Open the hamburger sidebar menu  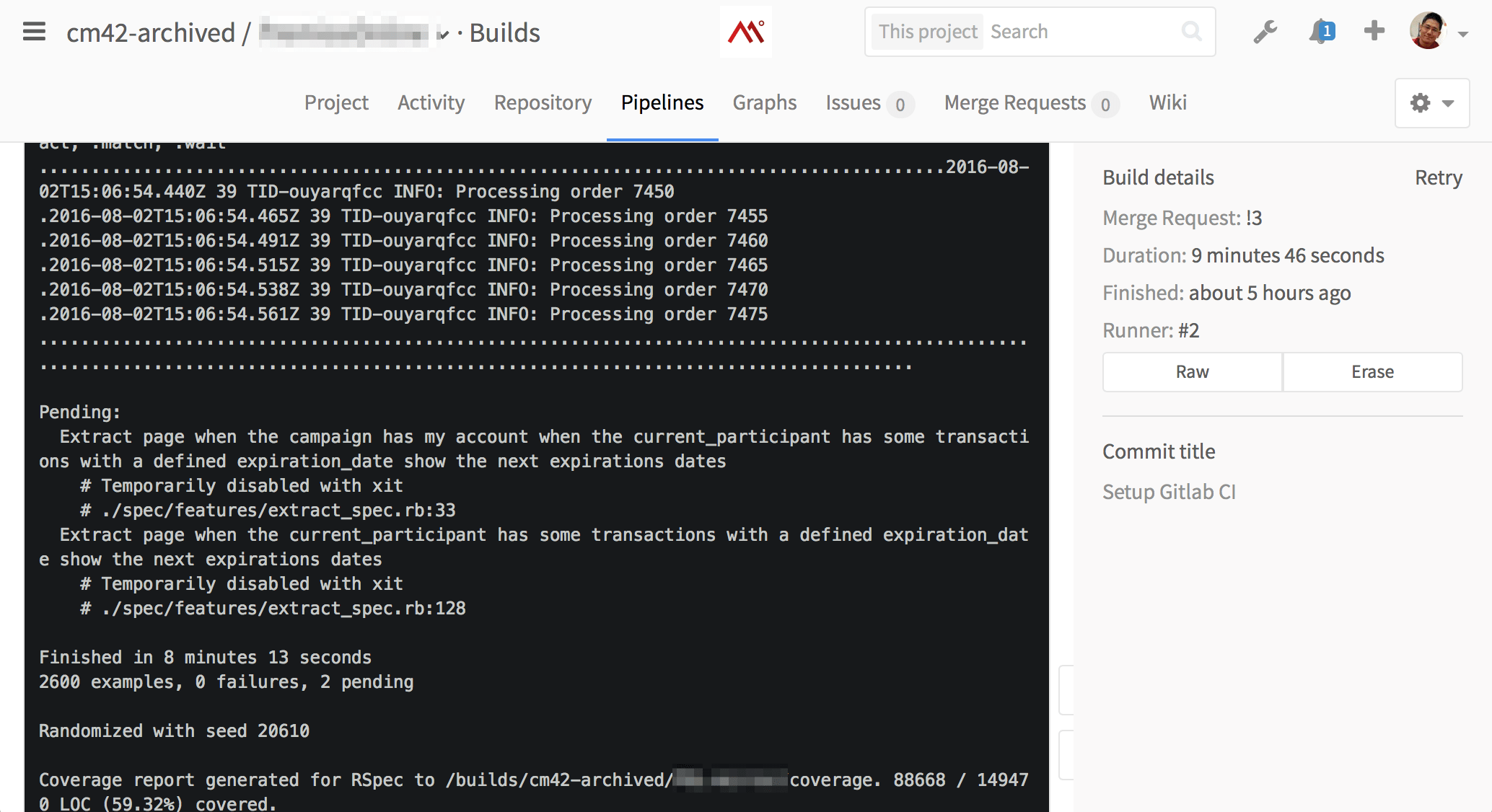34,32
